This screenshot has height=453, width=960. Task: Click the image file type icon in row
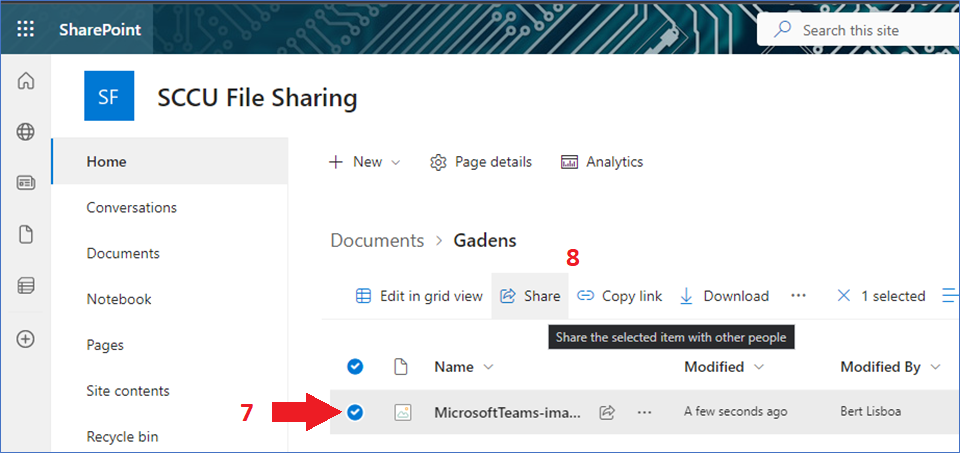402,413
